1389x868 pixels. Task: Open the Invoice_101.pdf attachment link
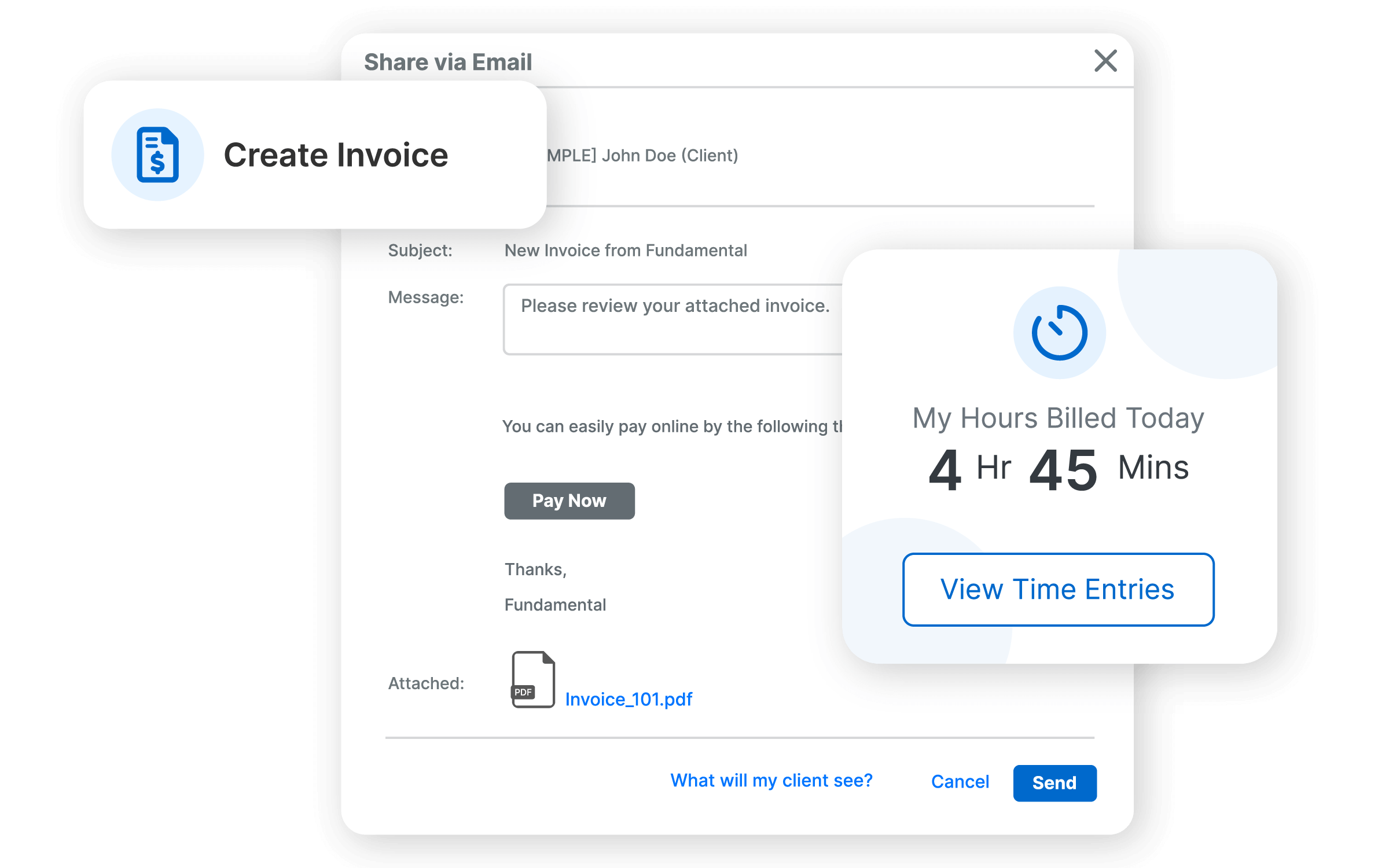pos(629,699)
